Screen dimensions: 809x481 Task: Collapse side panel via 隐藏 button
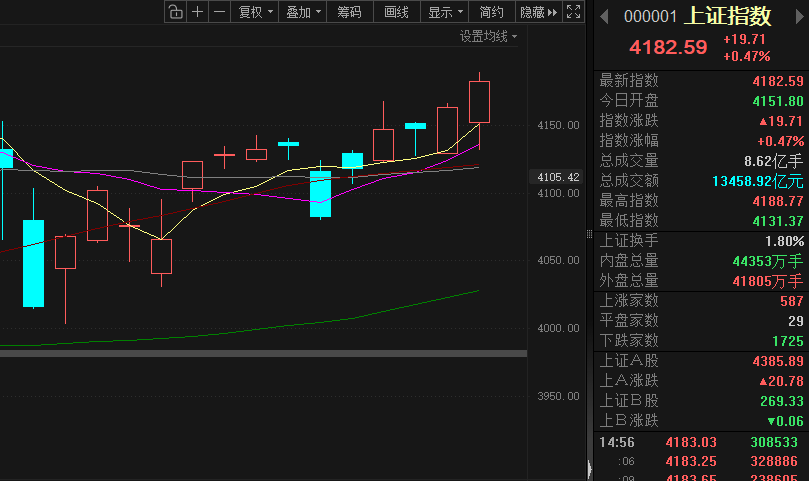point(539,11)
